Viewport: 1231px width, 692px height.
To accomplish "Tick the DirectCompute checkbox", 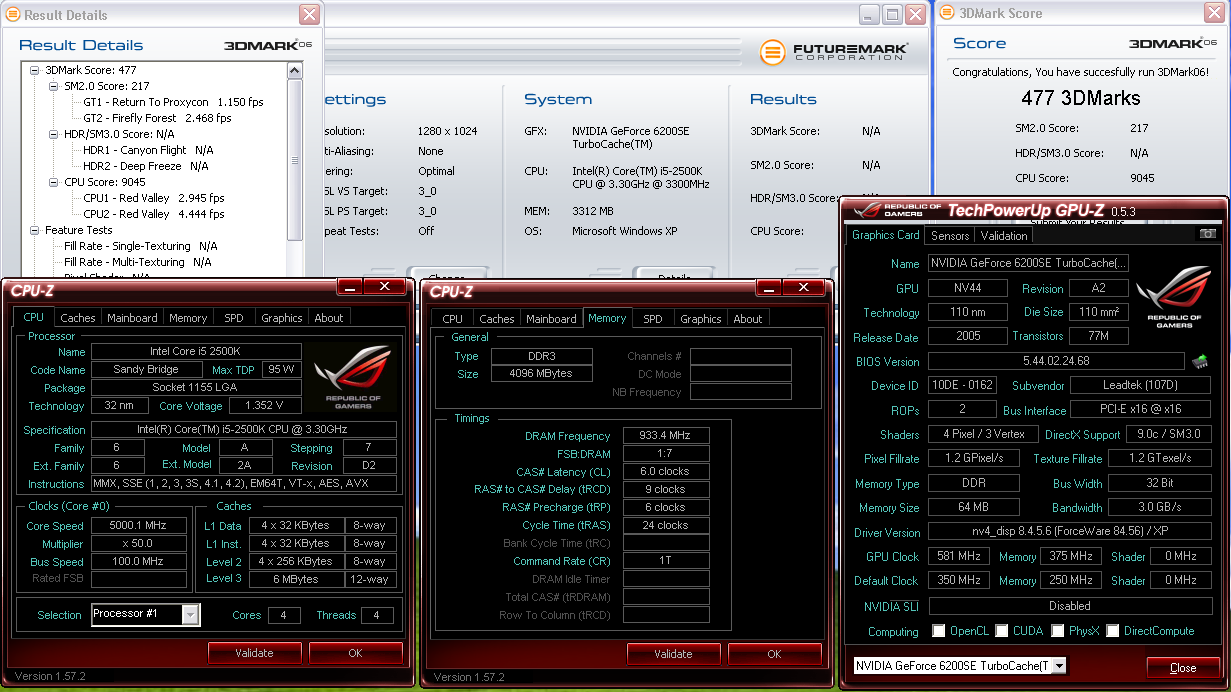I will tap(1112, 631).
